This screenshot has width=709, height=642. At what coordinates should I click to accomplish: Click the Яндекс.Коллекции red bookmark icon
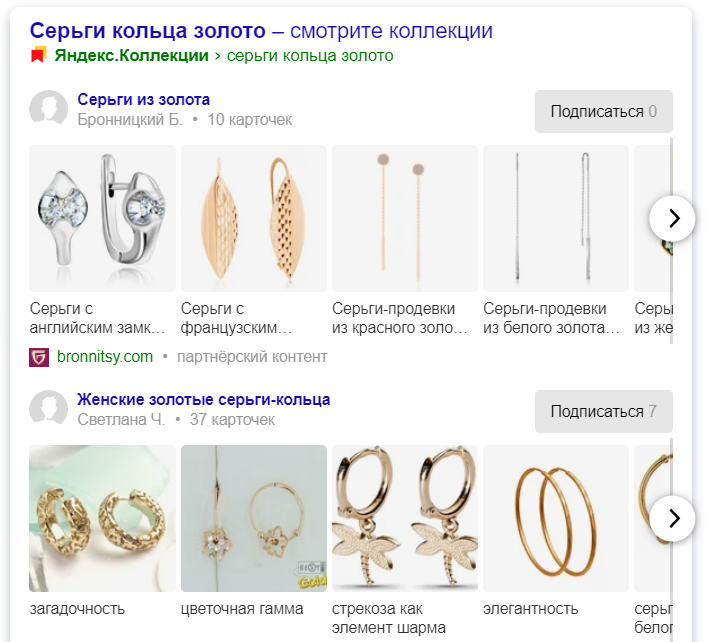(38, 55)
